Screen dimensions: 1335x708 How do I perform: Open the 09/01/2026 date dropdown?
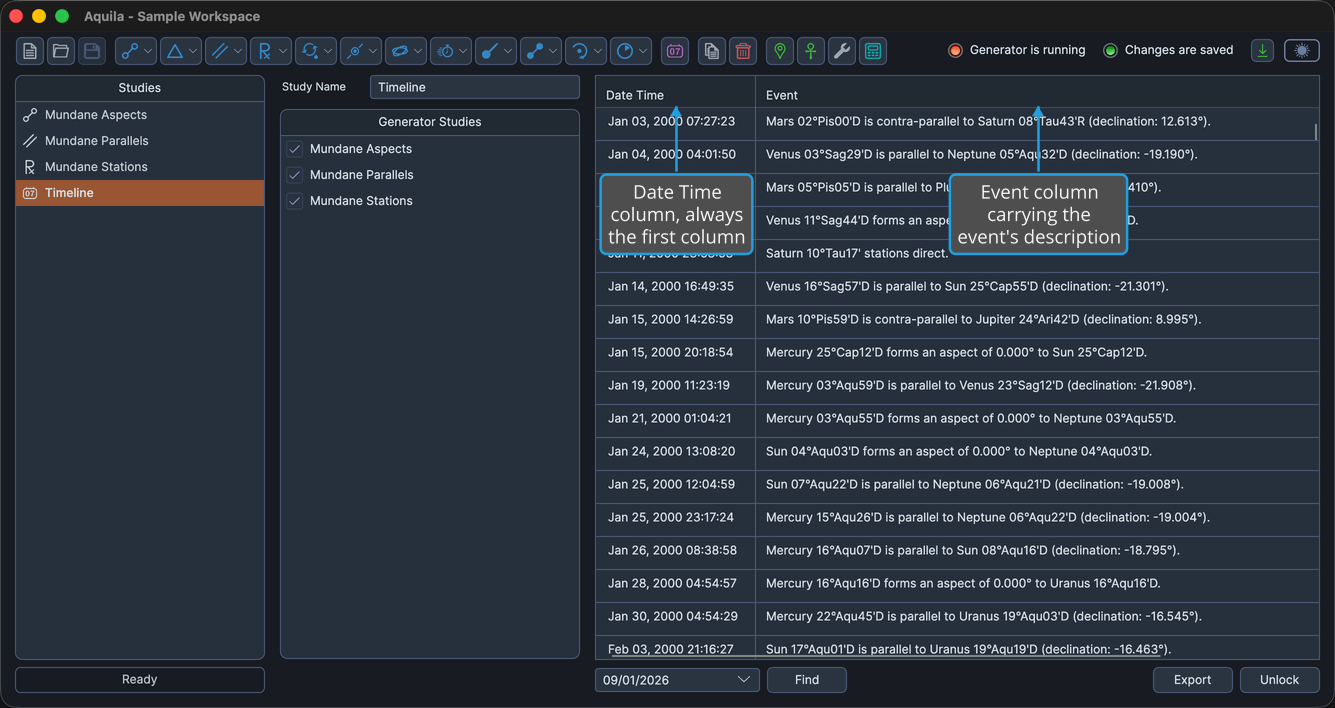[677, 680]
